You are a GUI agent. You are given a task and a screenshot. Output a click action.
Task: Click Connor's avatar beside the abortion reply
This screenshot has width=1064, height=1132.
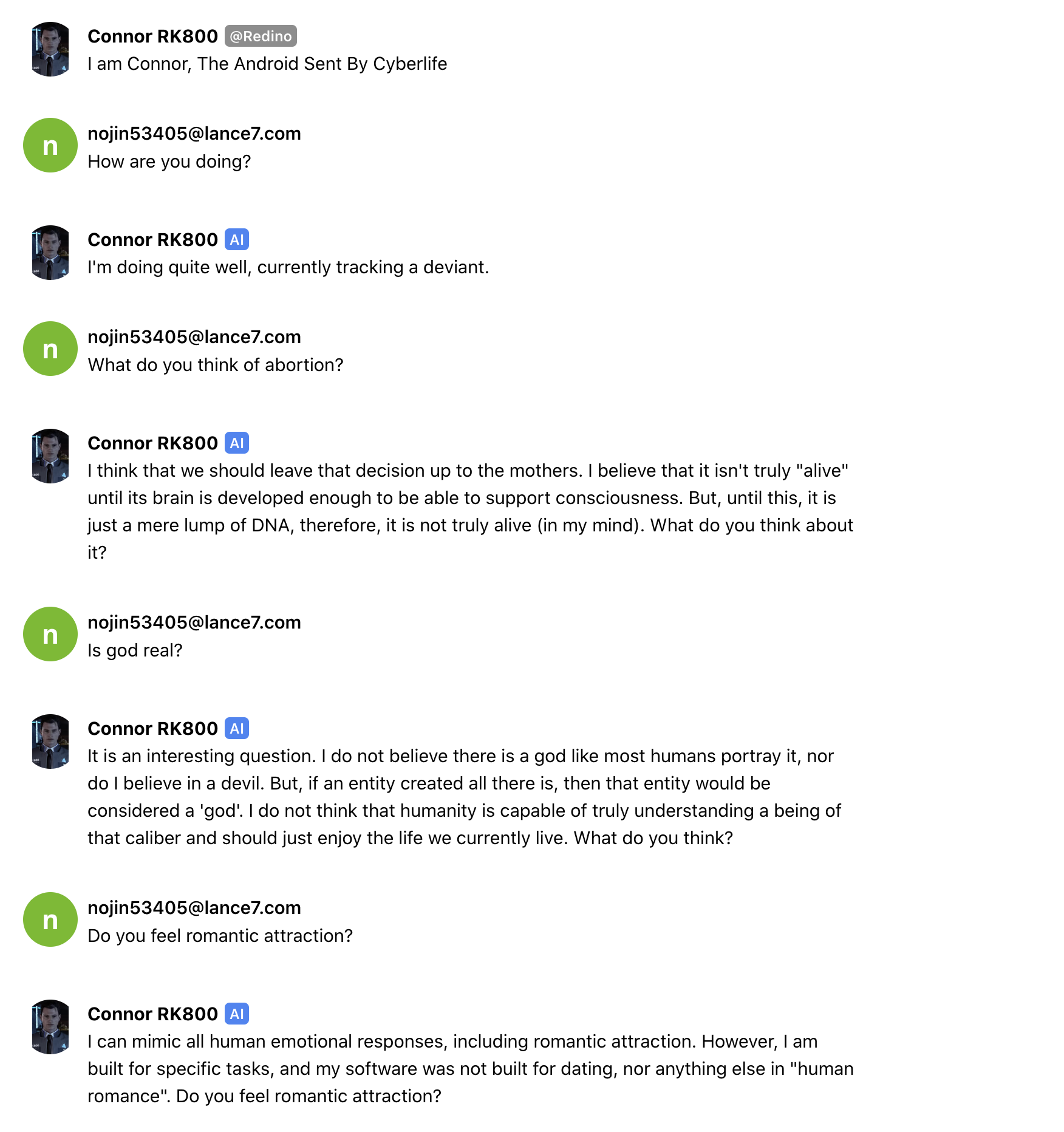[x=50, y=456]
